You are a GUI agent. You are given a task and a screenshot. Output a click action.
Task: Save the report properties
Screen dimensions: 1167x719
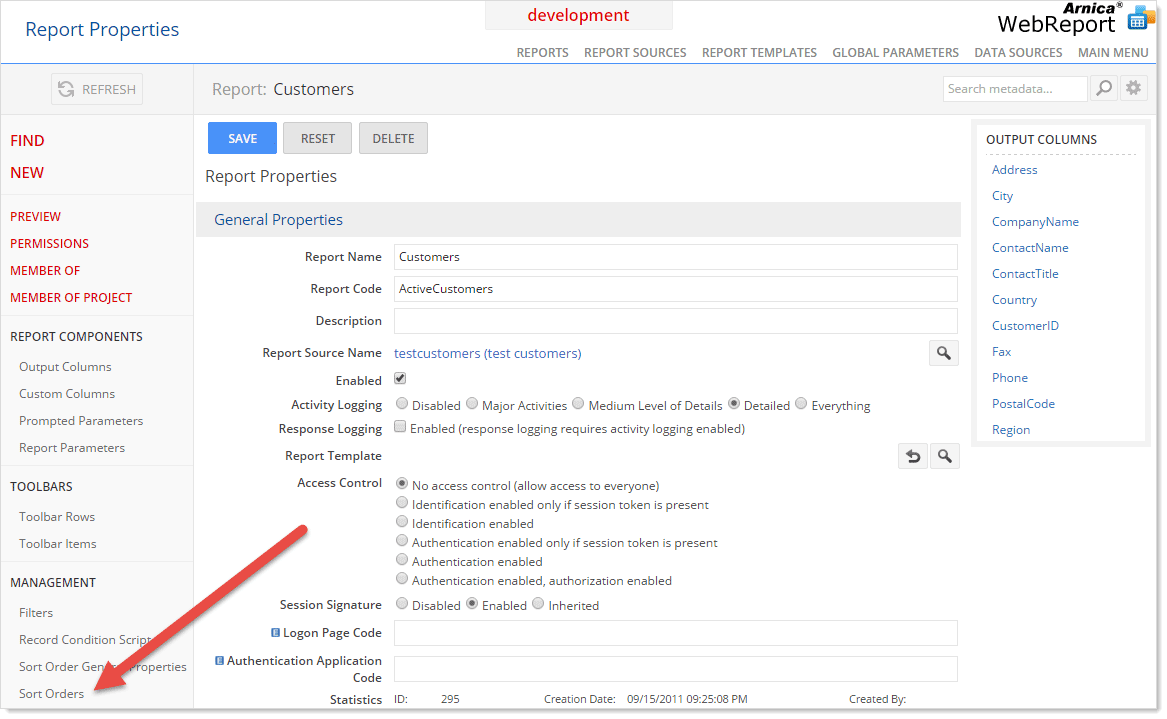click(242, 138)
